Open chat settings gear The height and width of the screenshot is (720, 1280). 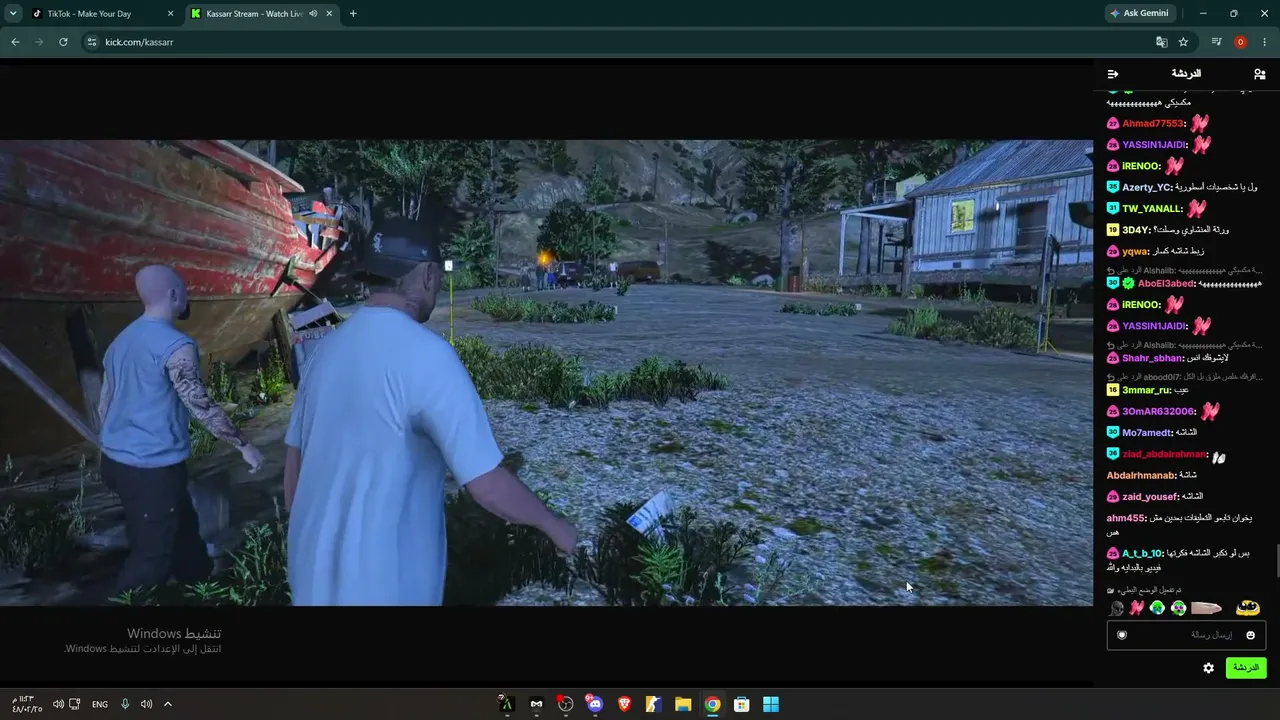[x=1208, y=668]
